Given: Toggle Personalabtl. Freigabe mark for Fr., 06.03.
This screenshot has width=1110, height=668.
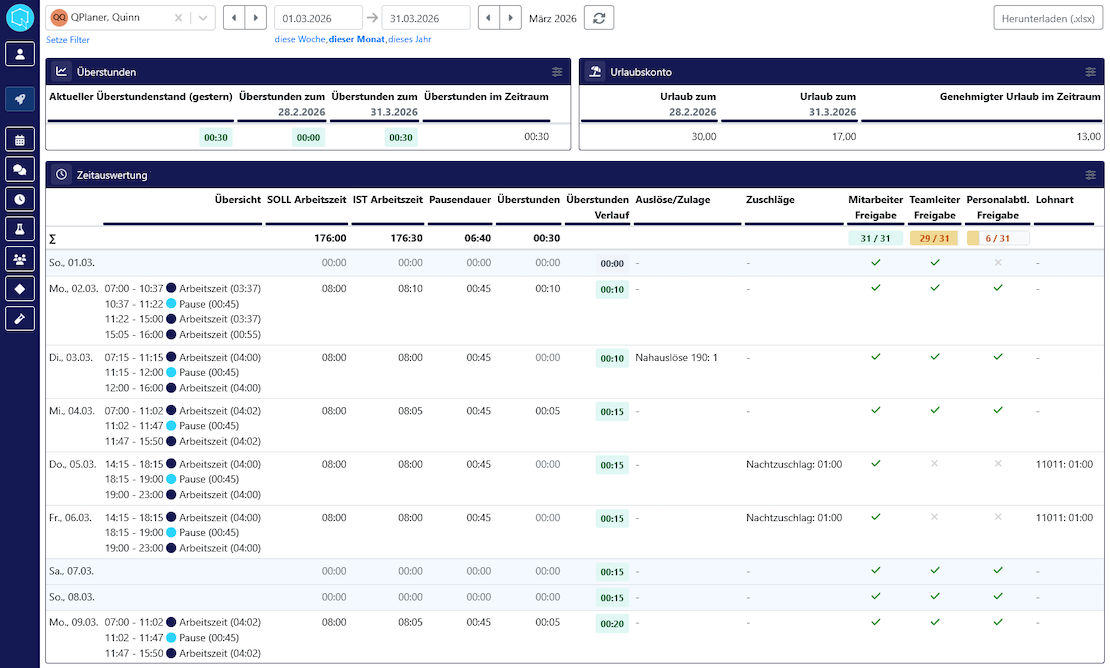Looking at the screenshot, I should point(998,517).
